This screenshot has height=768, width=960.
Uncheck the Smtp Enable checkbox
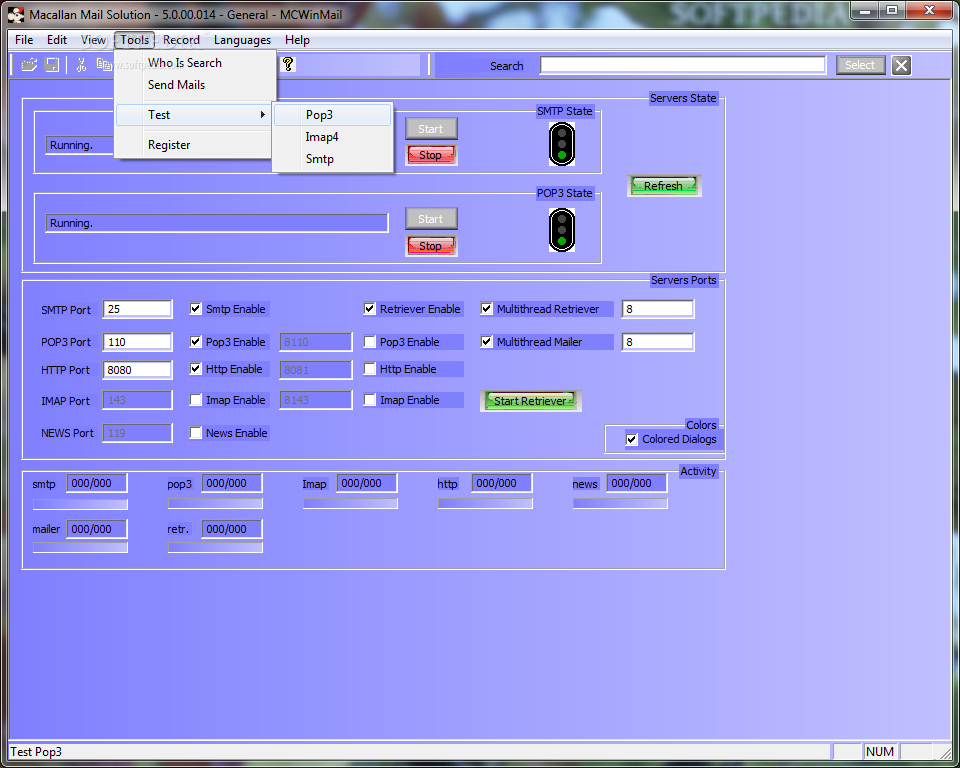[x=195, y=309]
